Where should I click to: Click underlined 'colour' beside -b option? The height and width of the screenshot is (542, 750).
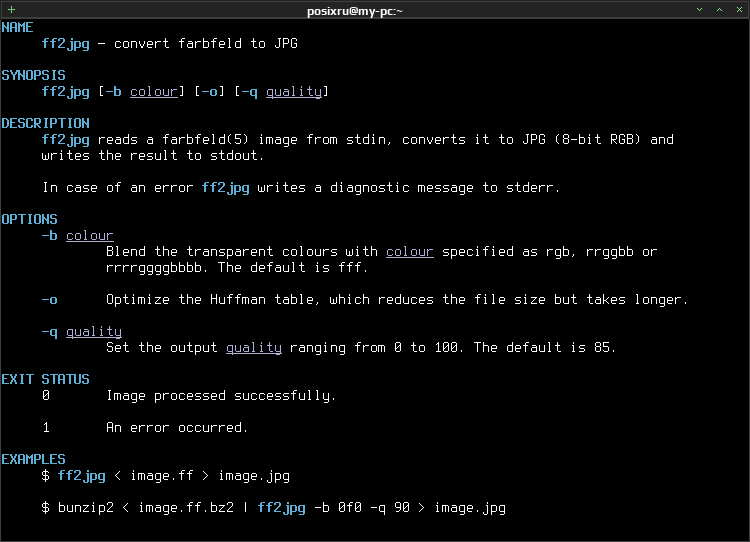click(89, 235)
